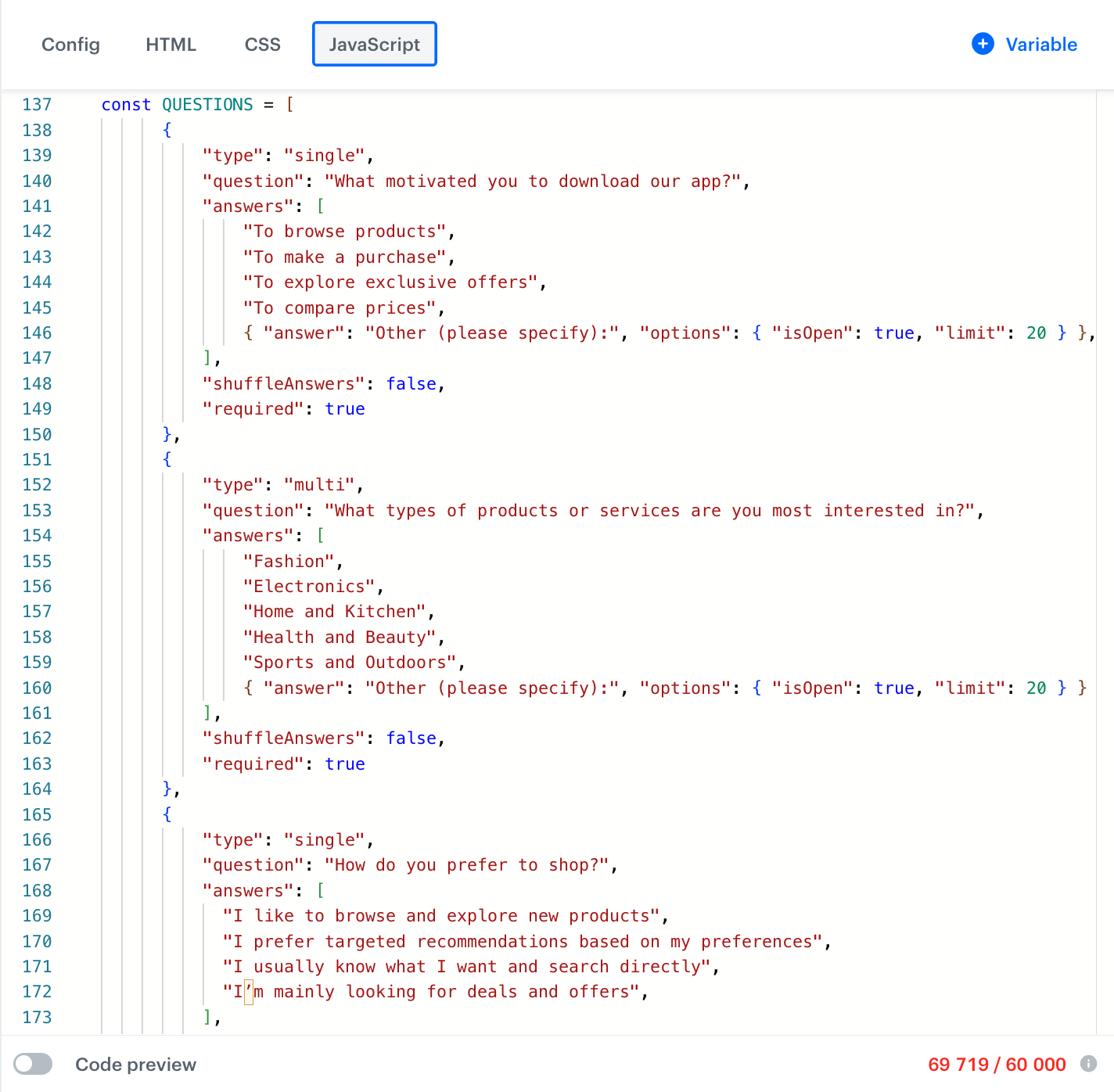Open the info tooltip beside the character count
This screenshot has width=1114, height=1092.
pyautogui.click(x=1089, y=1064)
